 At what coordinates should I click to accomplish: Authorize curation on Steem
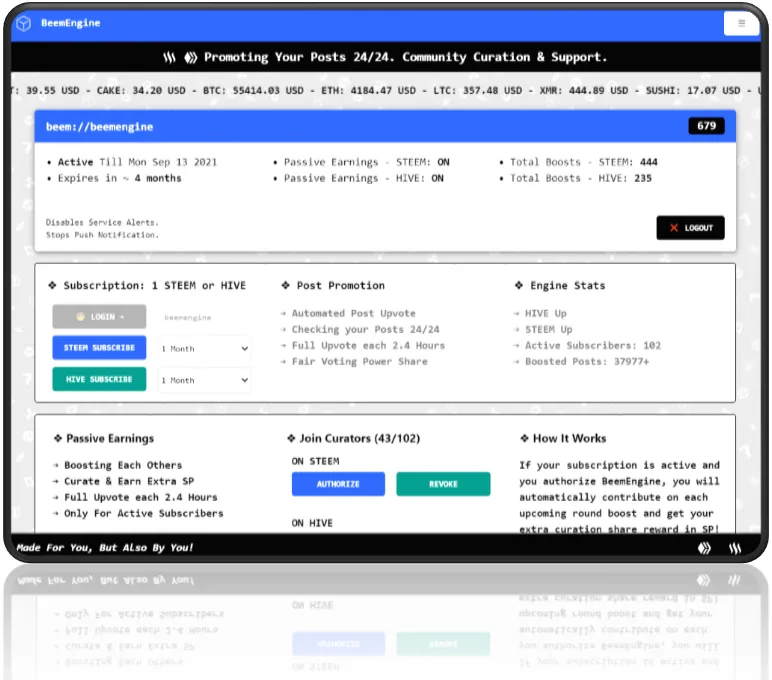pyautogui.click(x=338, y=484)
